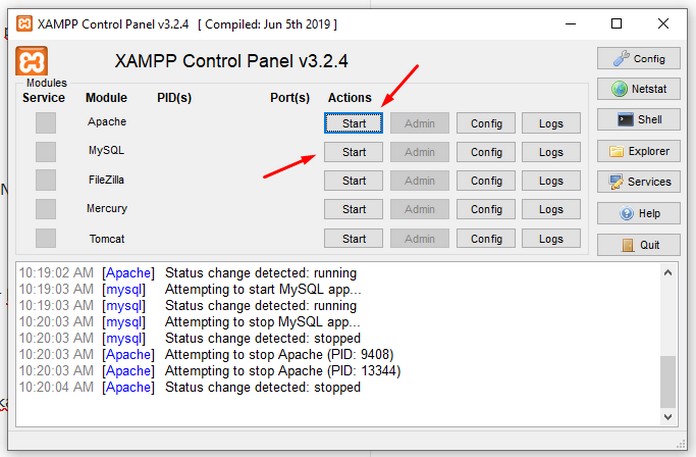Start the MySQL module
The image size is (696, 457).
[353, 152]
